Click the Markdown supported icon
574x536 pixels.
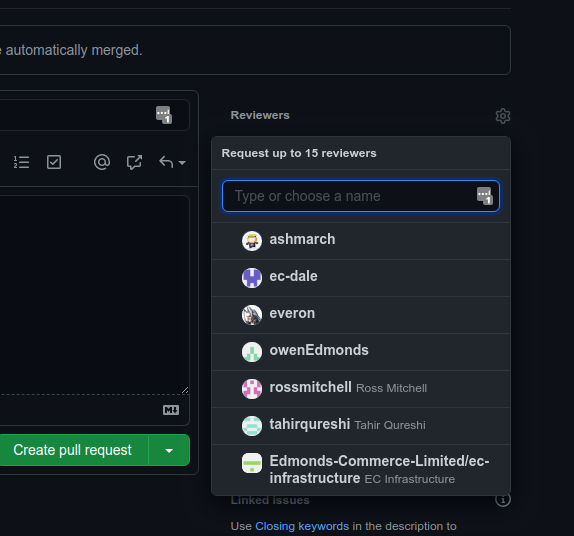171,410
